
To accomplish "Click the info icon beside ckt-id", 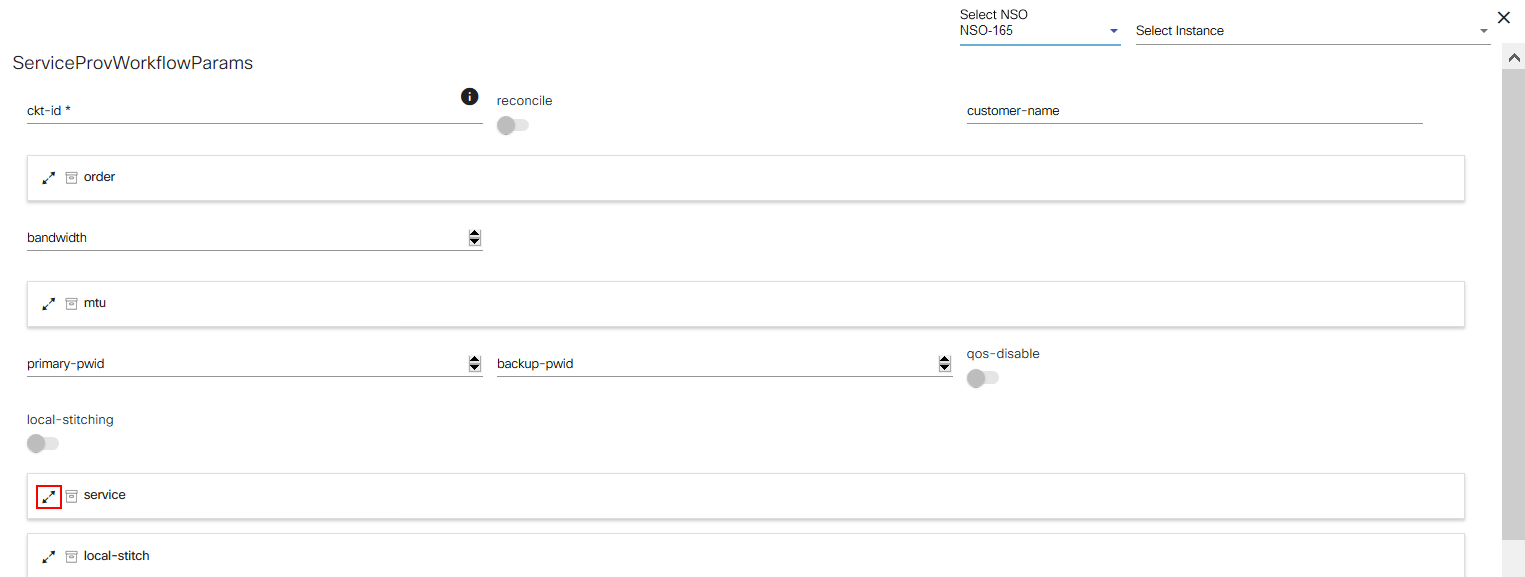I will [469, 96].
